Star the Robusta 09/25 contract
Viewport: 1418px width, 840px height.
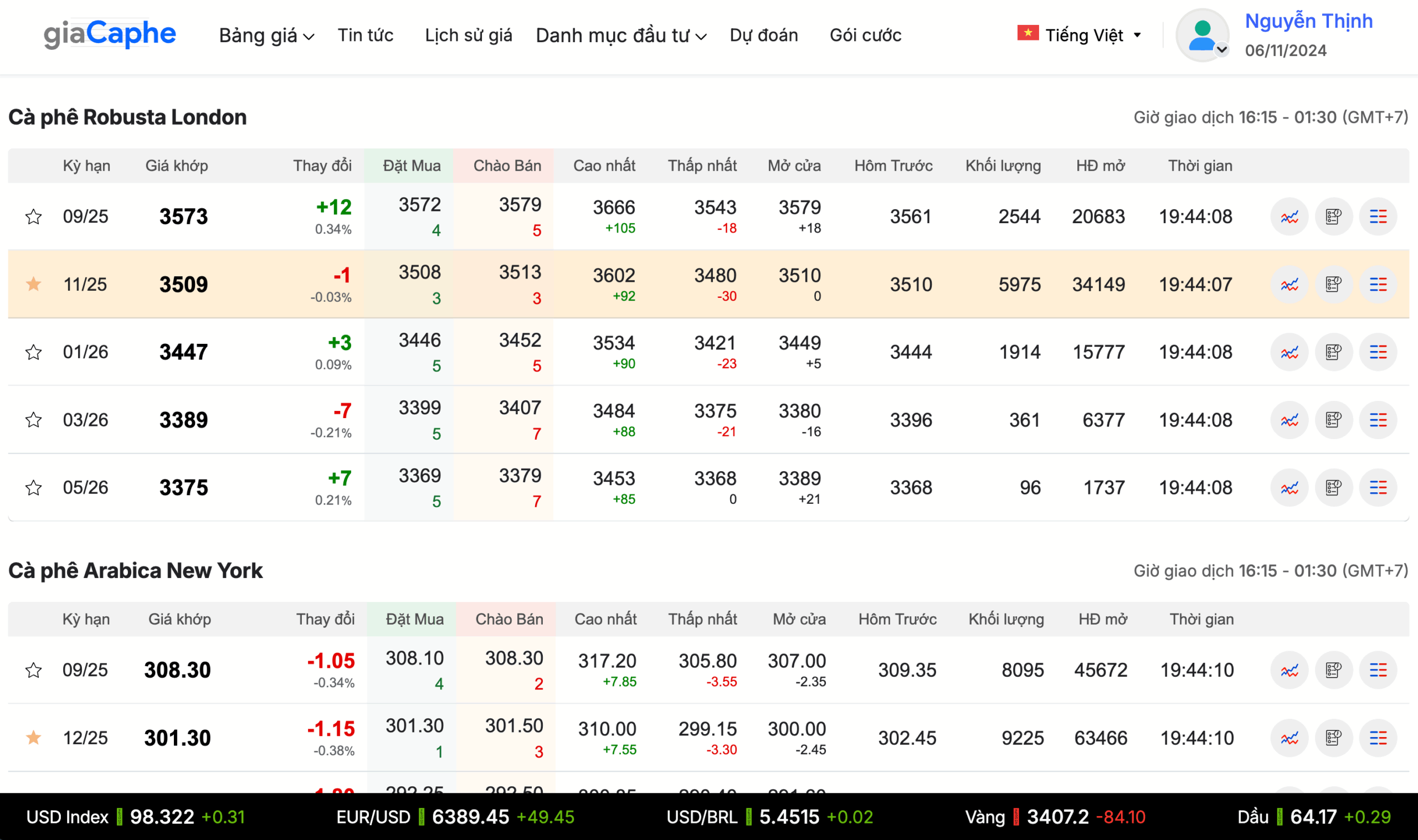point(33,216)
